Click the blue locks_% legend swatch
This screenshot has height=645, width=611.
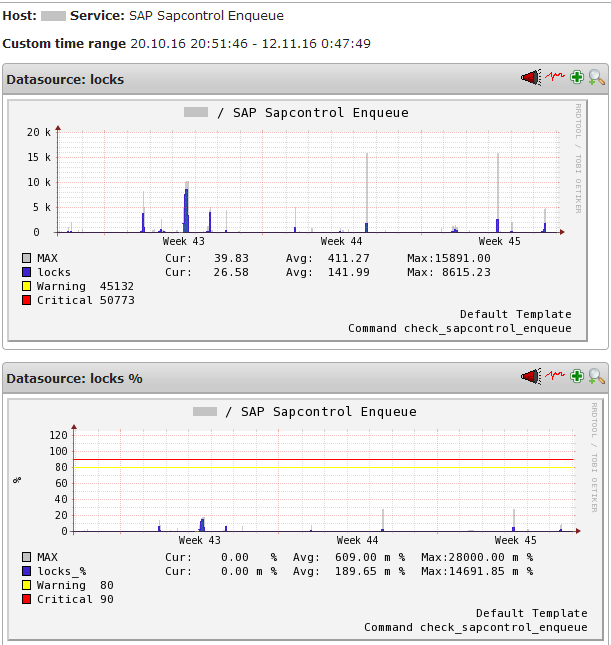coord(27,571)
